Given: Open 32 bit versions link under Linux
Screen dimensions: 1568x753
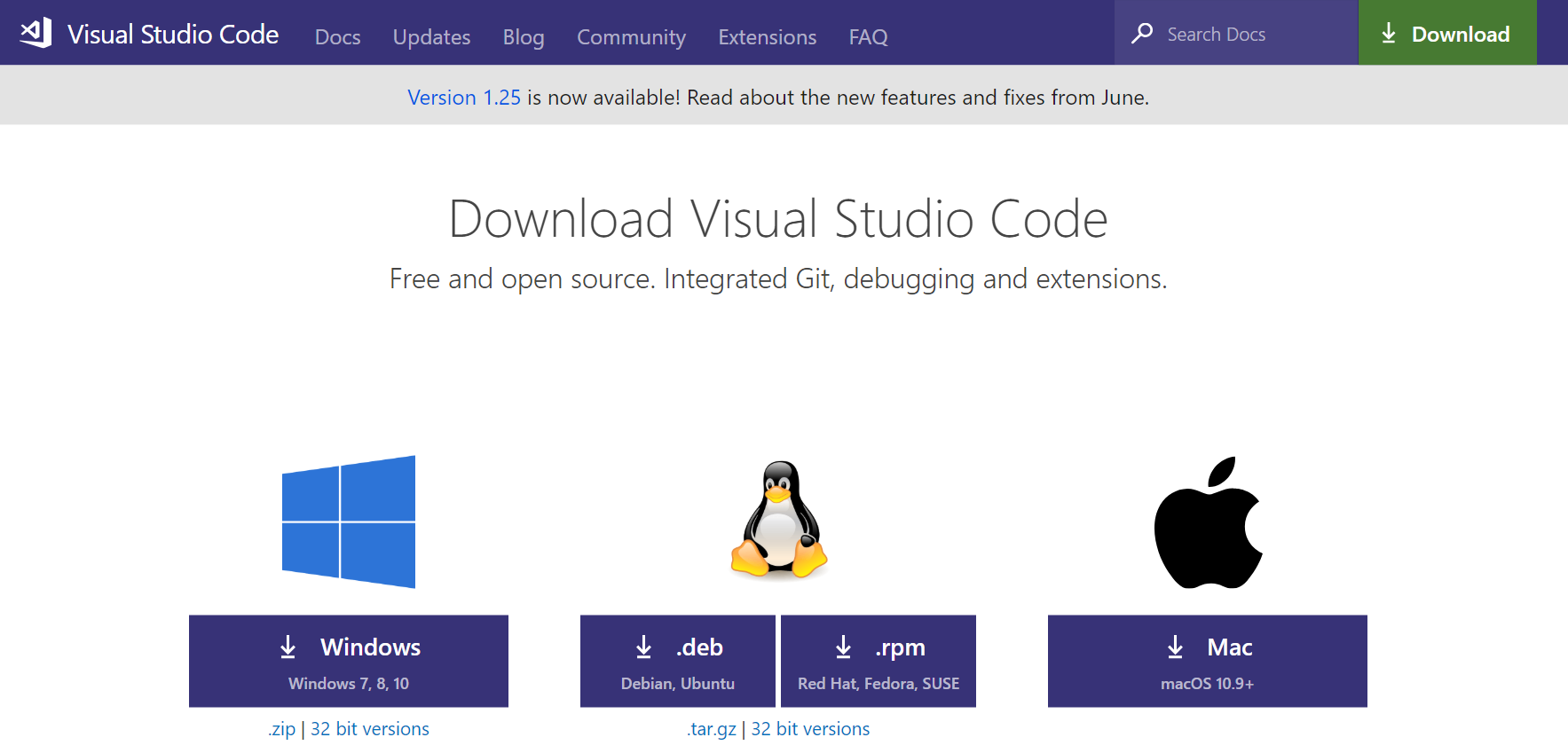Looking at the screenshot, I should pos(811,729).
